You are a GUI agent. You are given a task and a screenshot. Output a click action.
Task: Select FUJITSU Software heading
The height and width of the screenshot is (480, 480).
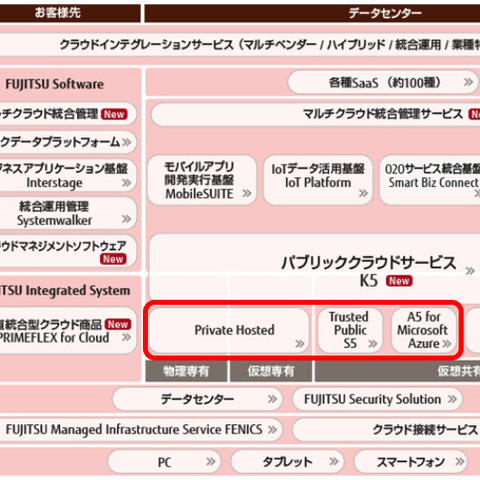coord(55,84)
